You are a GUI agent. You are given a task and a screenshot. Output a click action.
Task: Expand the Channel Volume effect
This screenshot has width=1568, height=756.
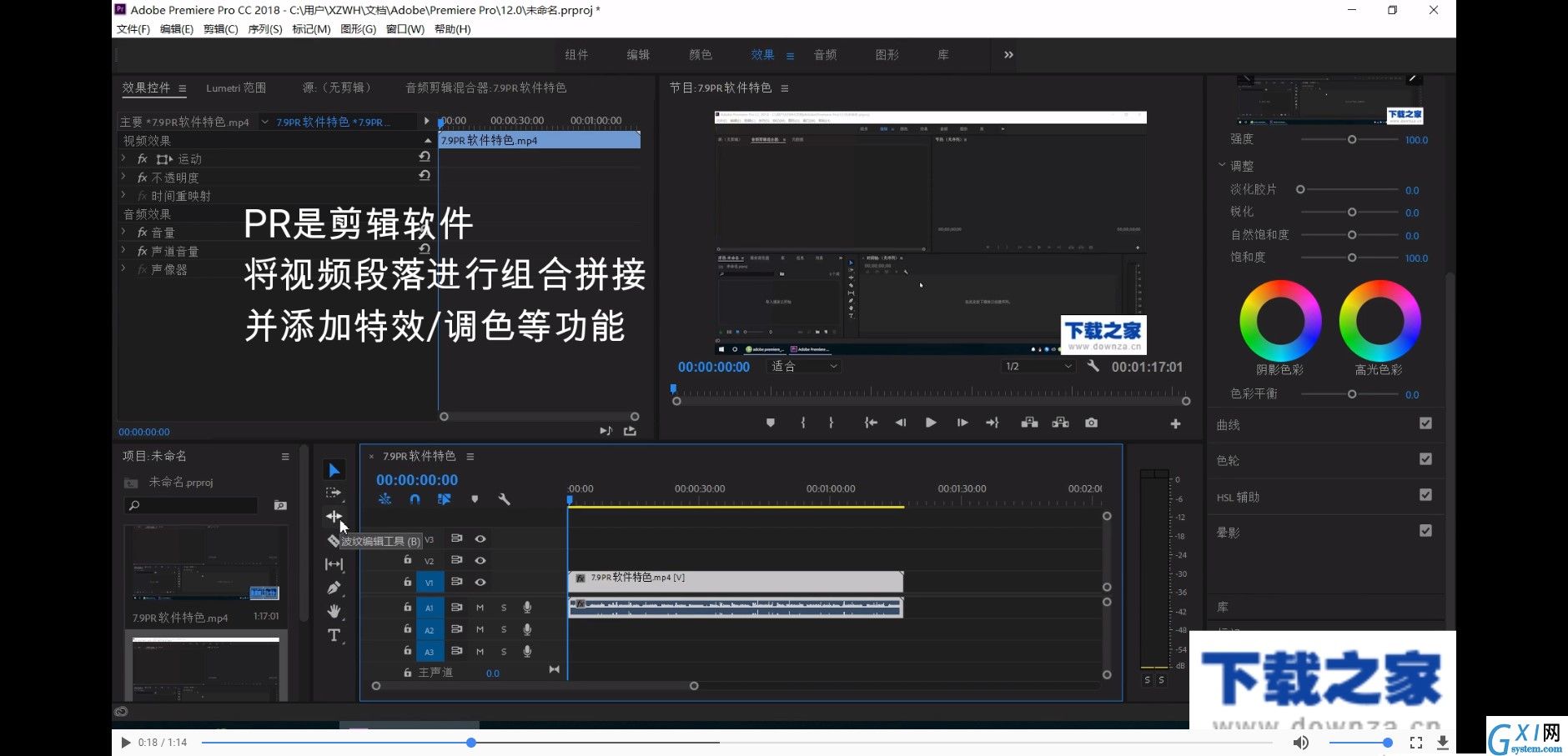tap(123, 250)
